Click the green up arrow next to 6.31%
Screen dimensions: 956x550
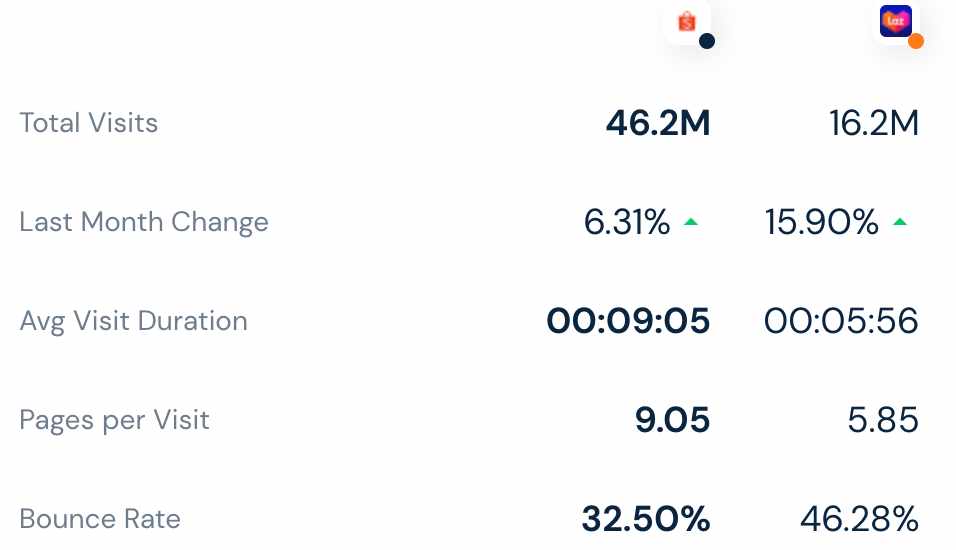click(691, 222)
